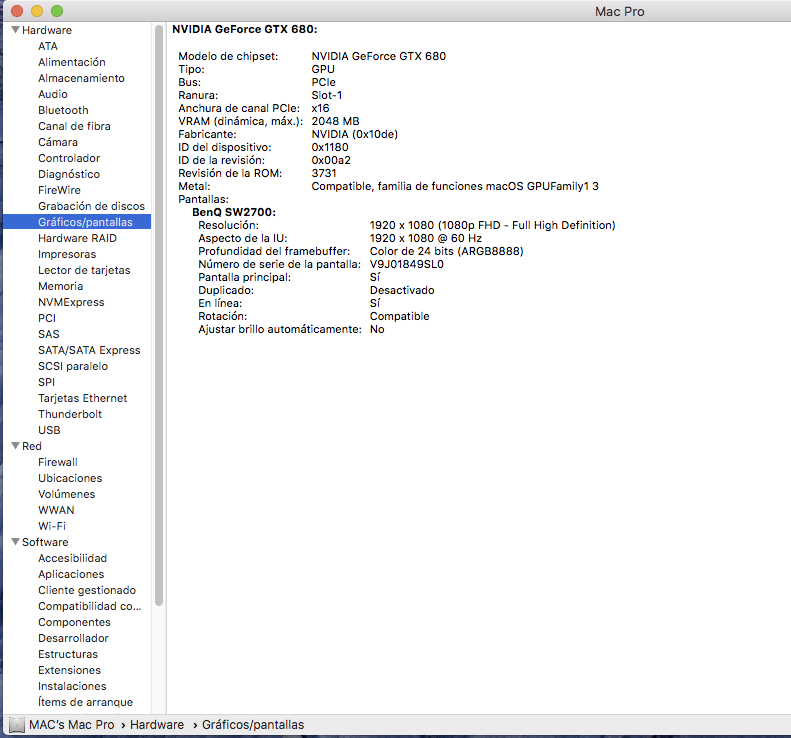Select the highlighted Gráficos/pantallas row

click(x=77, y=222)
